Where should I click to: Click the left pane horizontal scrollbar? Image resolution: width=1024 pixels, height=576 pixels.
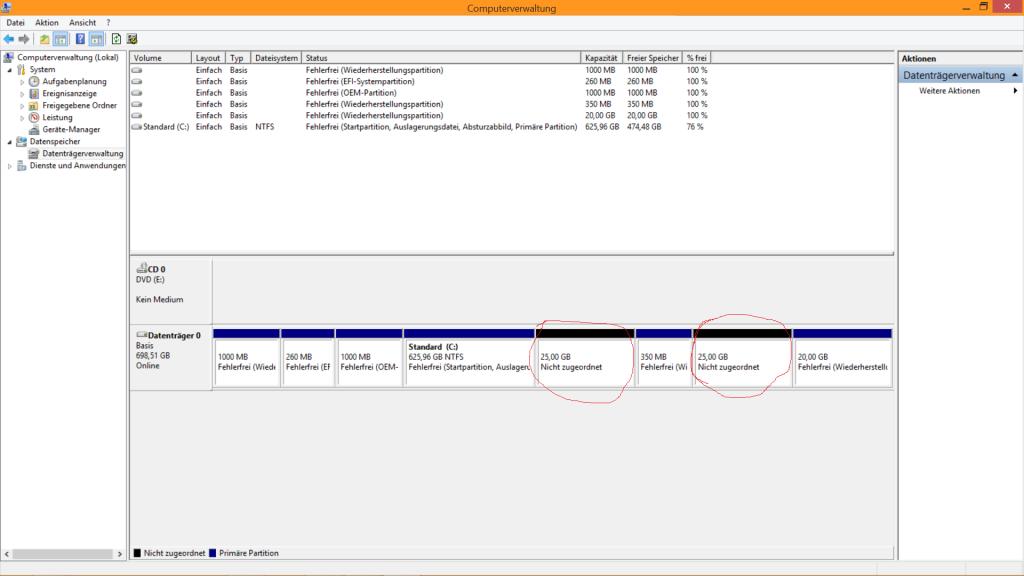point(63,554)
